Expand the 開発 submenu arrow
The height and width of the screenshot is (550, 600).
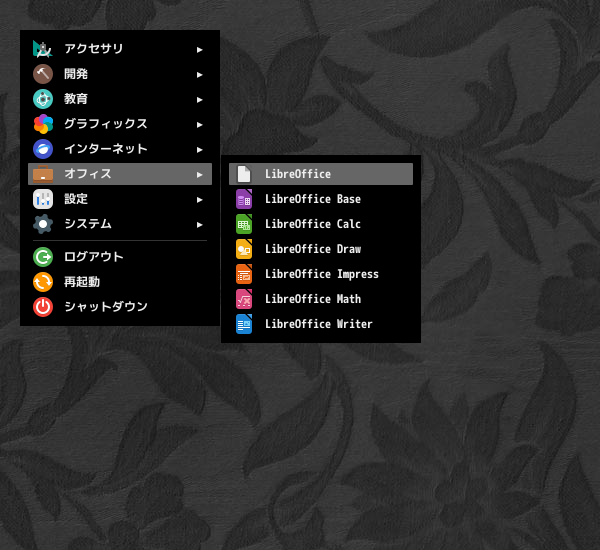point(199,75)
